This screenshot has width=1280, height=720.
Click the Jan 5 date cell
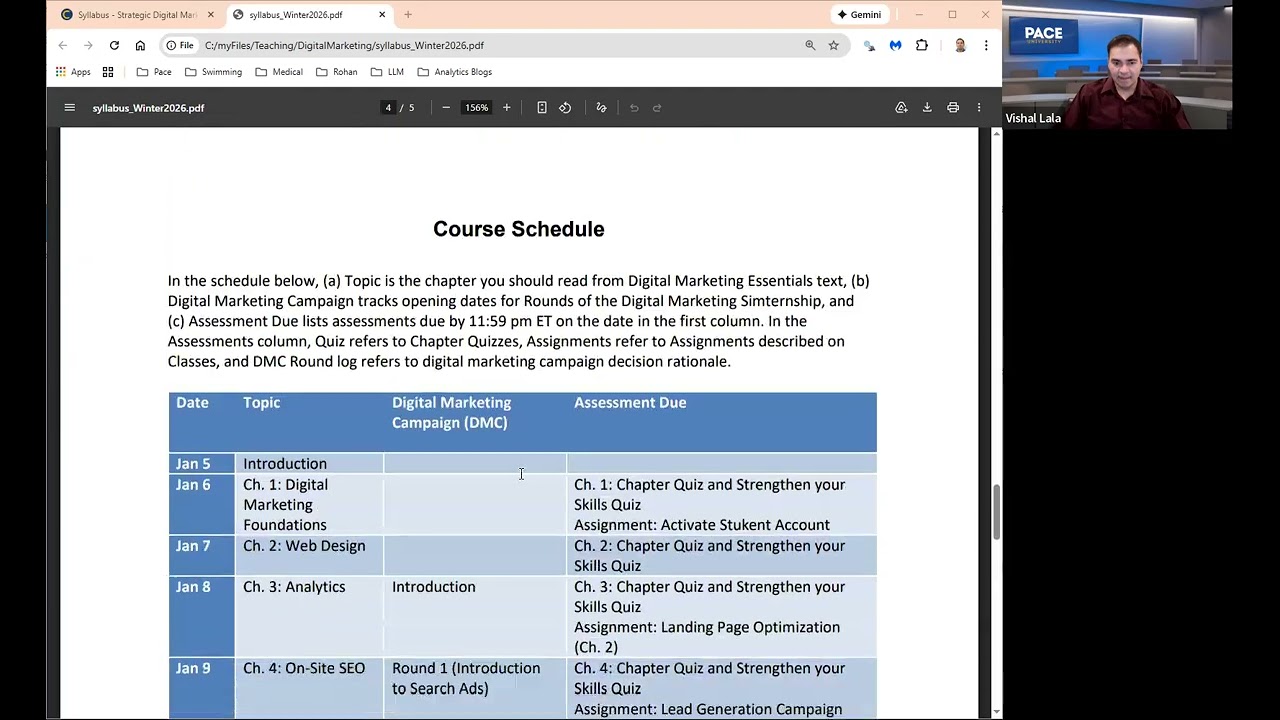coord(201,464)
